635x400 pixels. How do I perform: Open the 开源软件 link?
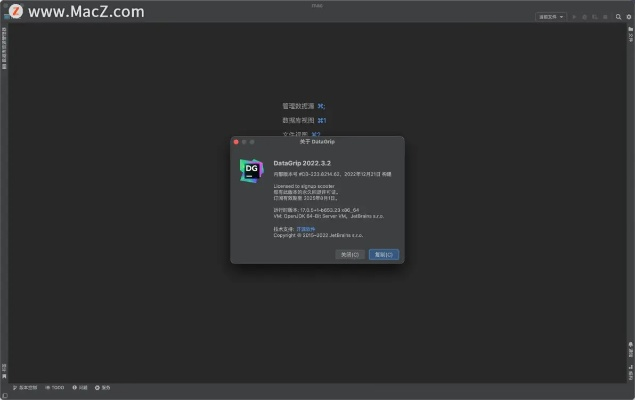[x=306, y=228]
